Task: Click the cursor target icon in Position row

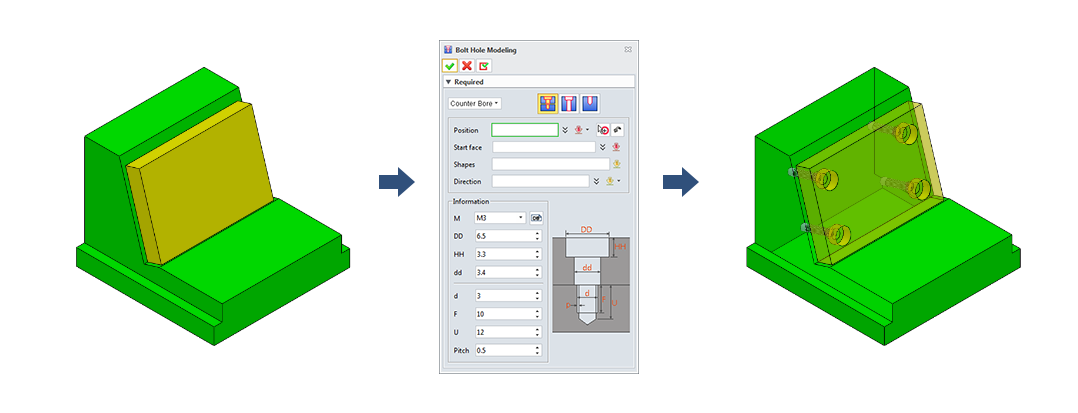Action: coord(603,129)
